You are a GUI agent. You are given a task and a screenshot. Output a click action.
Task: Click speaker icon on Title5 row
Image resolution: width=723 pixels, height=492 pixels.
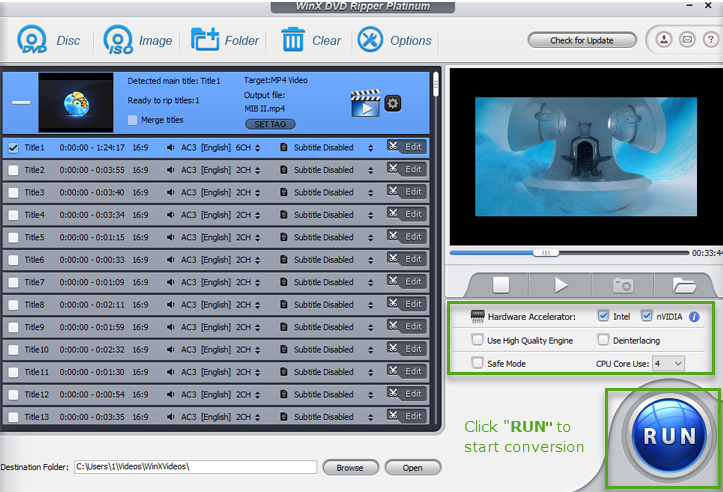(171, 237)
